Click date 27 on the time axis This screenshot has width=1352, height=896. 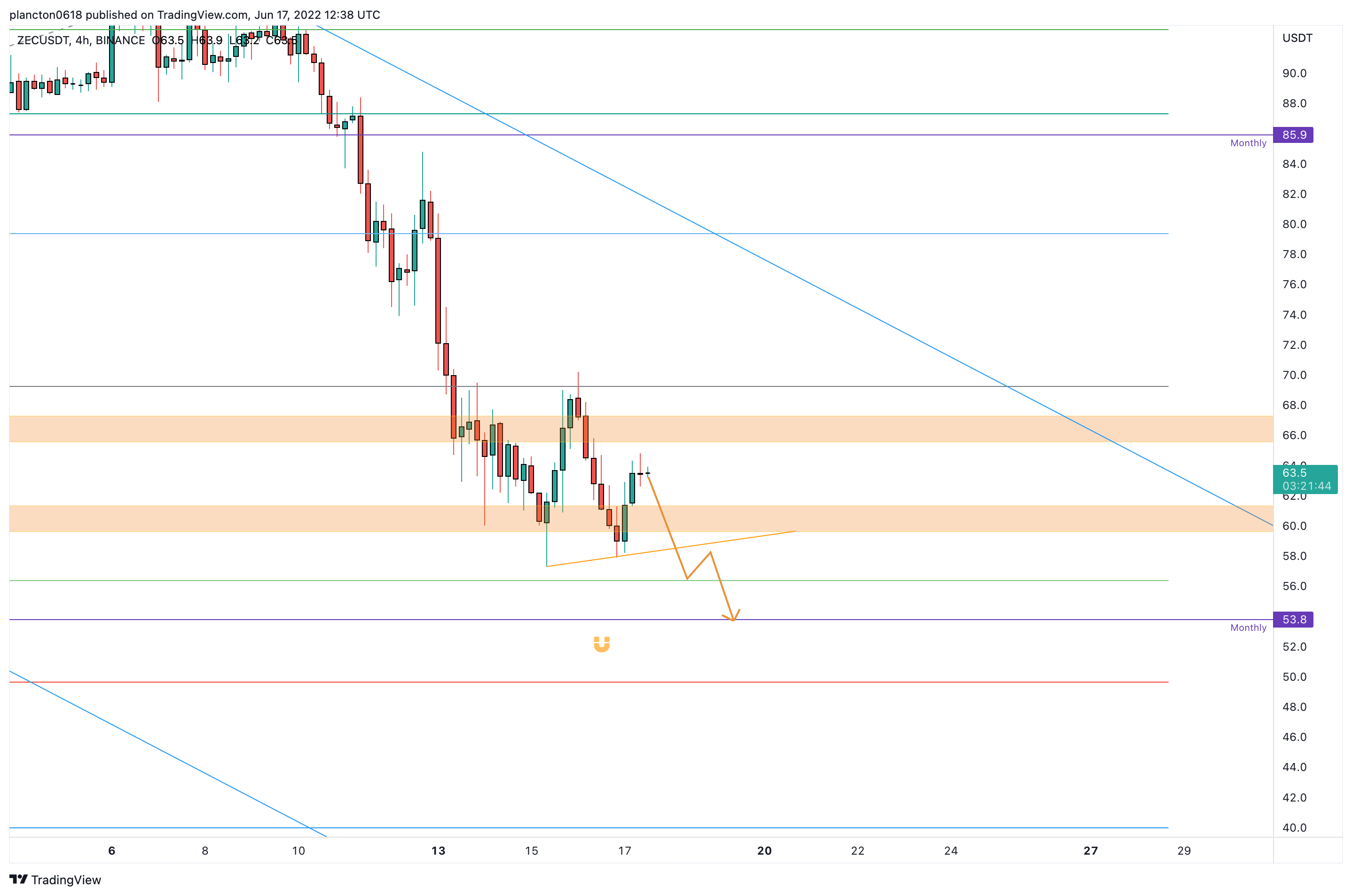coord(1091,851)
